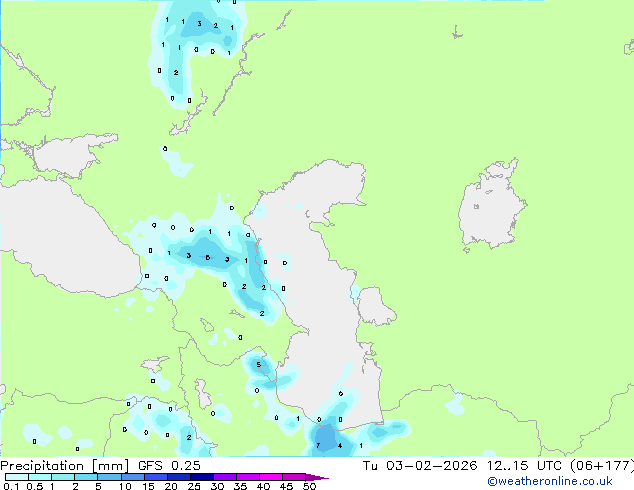Click the date 'Tu 03-02-2026' text
Screen dimensions: 634x490
point(420,466)
